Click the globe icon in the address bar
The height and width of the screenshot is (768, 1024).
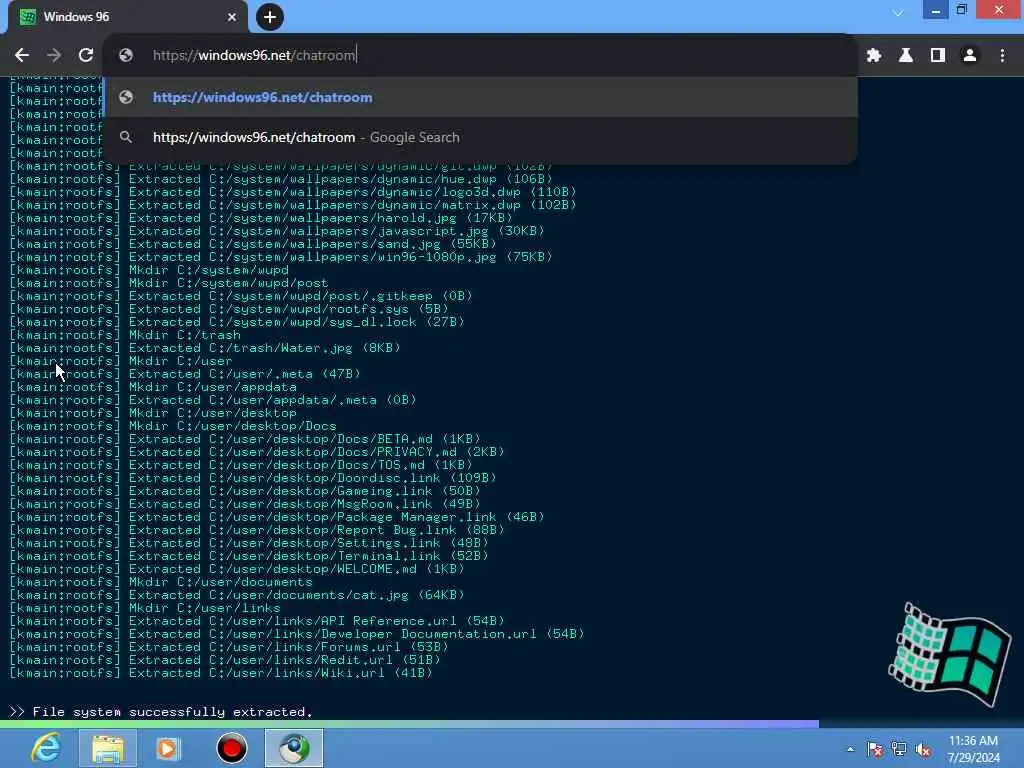click(126, 56)
